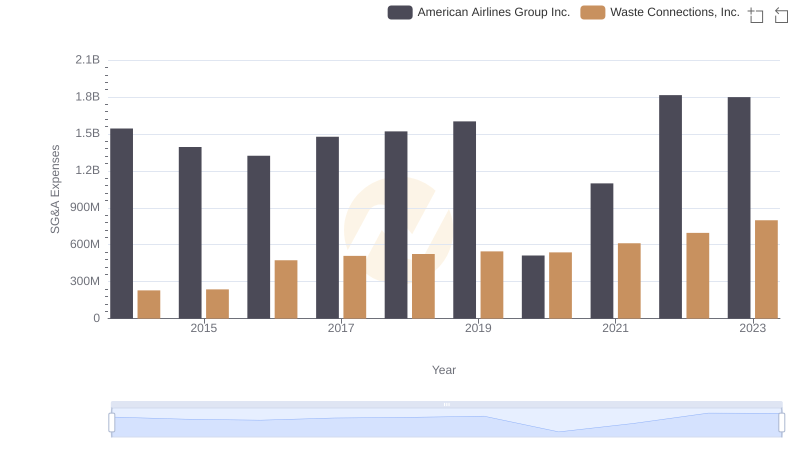Click the American Airlines bar for 2014
This screenshot has height=461, width=800.
pos(121,223)
